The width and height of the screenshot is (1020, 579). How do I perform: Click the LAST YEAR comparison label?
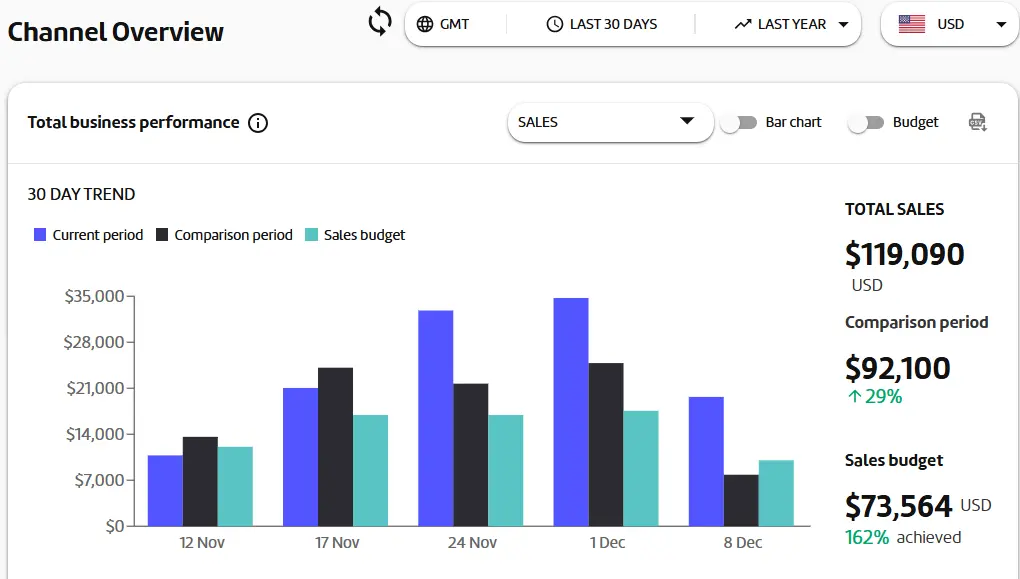click(792, 24)
